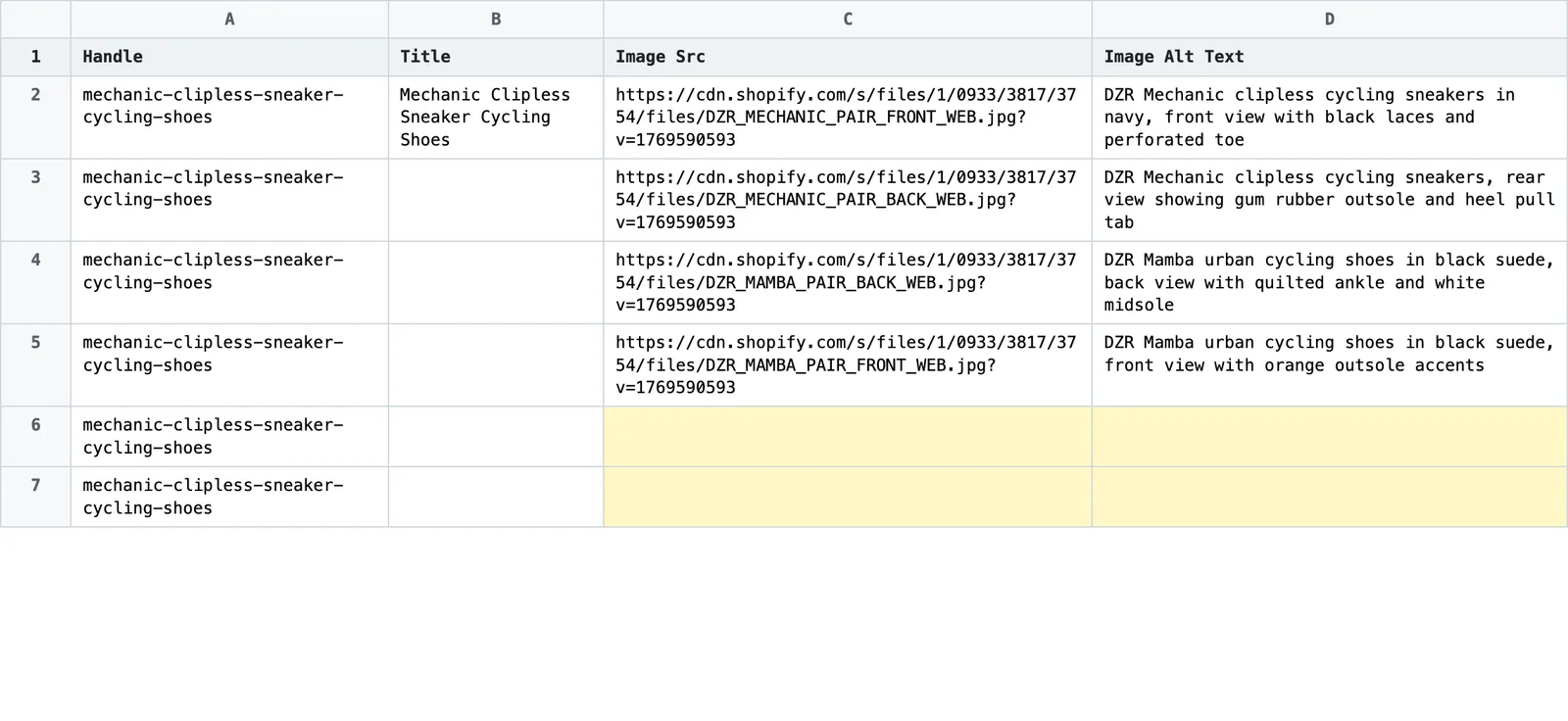This screenshot has height=721, width=1568.
Task: Click the select-all corner cell
Action: (35, 20)
